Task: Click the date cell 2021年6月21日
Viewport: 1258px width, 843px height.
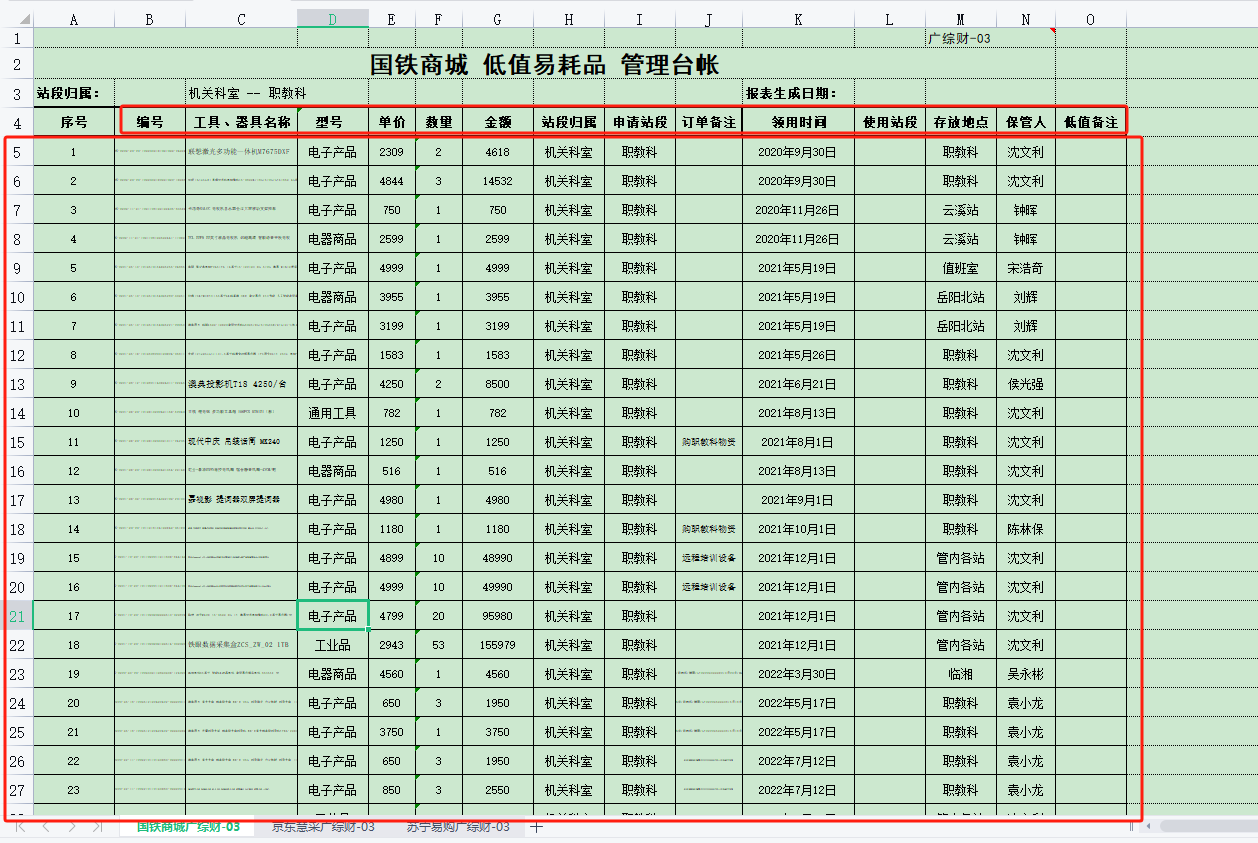Action: click(799, 384)
